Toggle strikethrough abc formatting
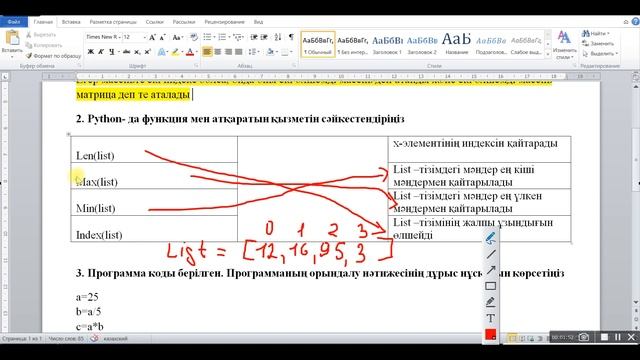This screenshot has height=360, width=640. coord(127,52)
